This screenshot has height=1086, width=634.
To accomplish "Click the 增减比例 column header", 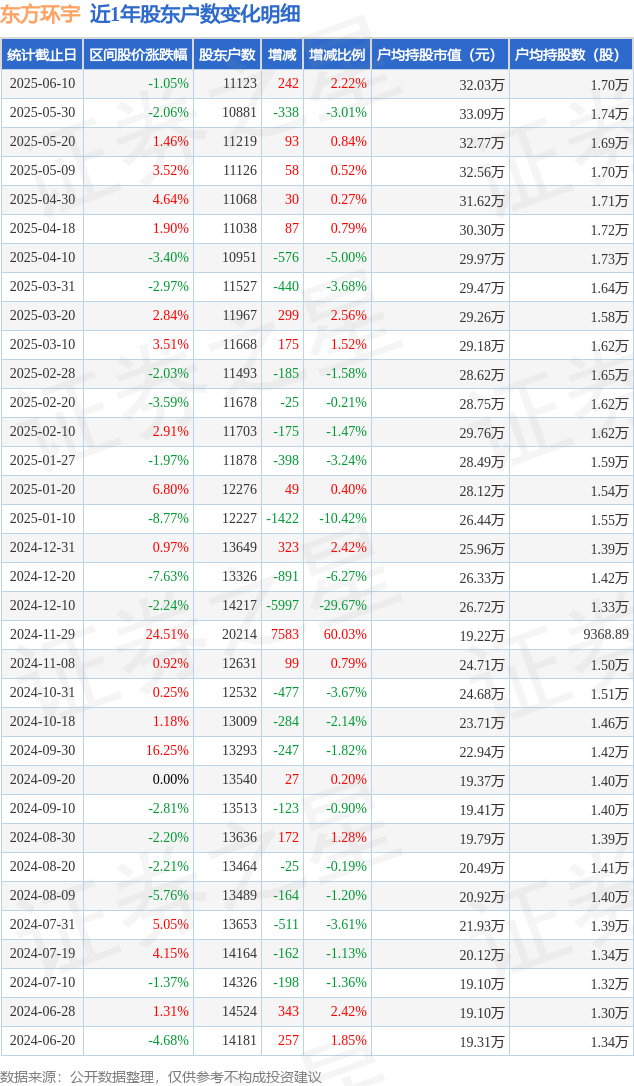I will [337, 55].
